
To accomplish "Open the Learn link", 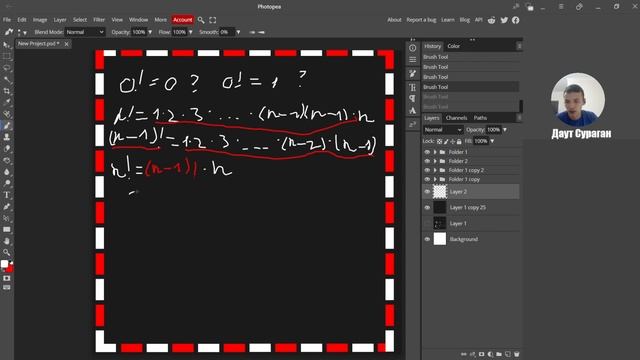I will tap(448, 20).
